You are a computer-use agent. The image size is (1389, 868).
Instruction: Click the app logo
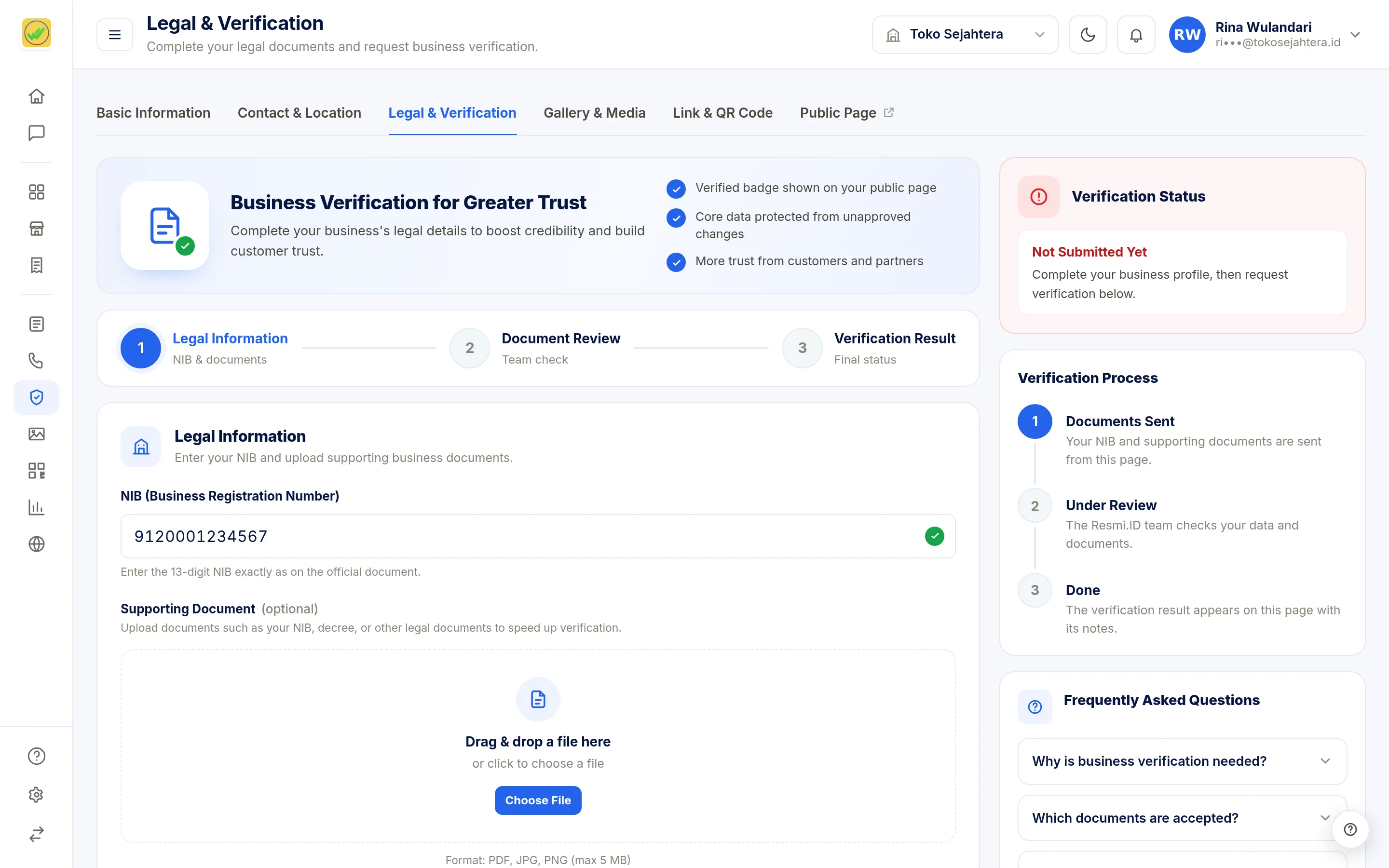[x=36, y=33]
